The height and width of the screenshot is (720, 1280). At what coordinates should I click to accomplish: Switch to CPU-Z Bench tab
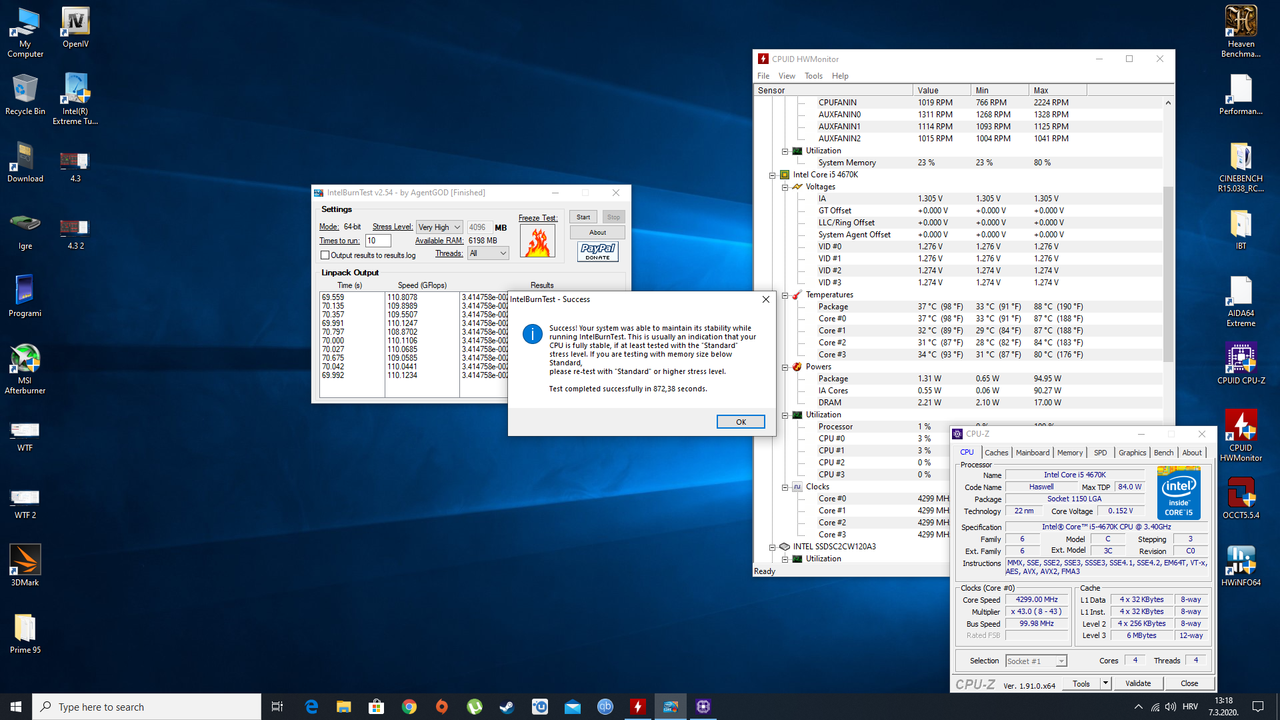[x=1164, y=453]
